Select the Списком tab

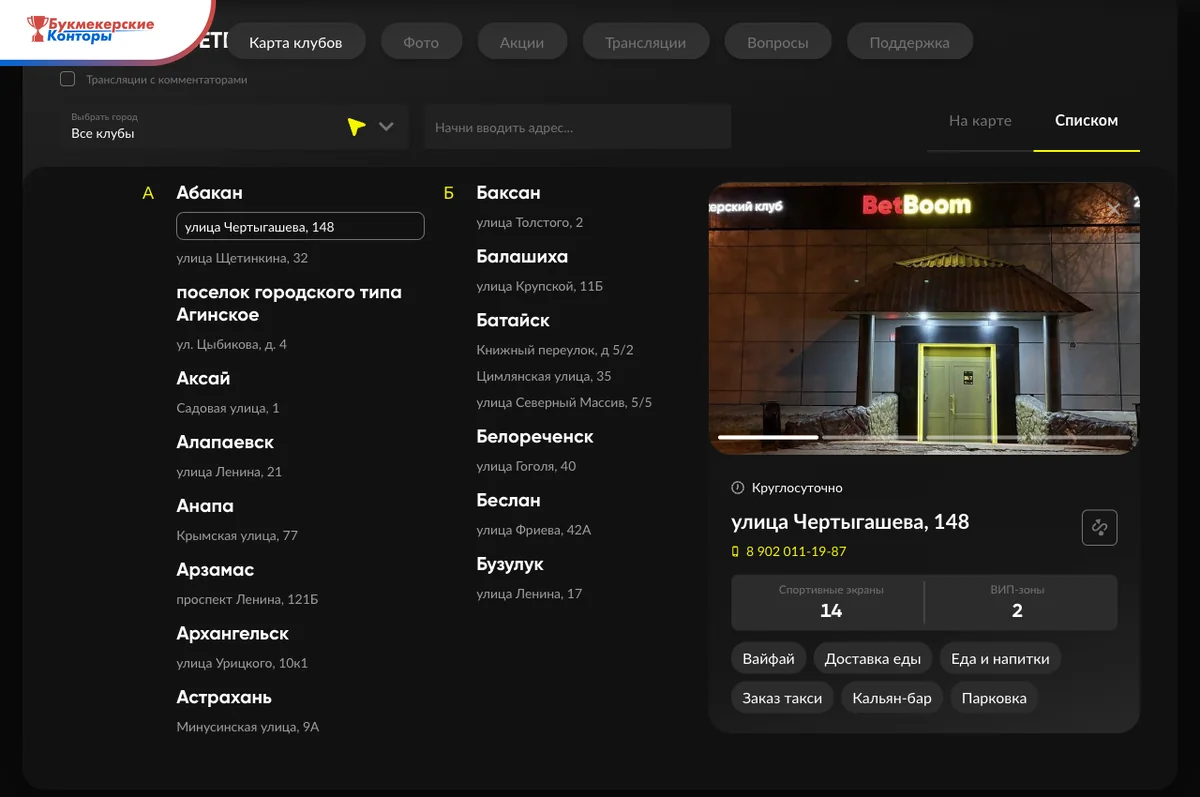[1086, 121]
